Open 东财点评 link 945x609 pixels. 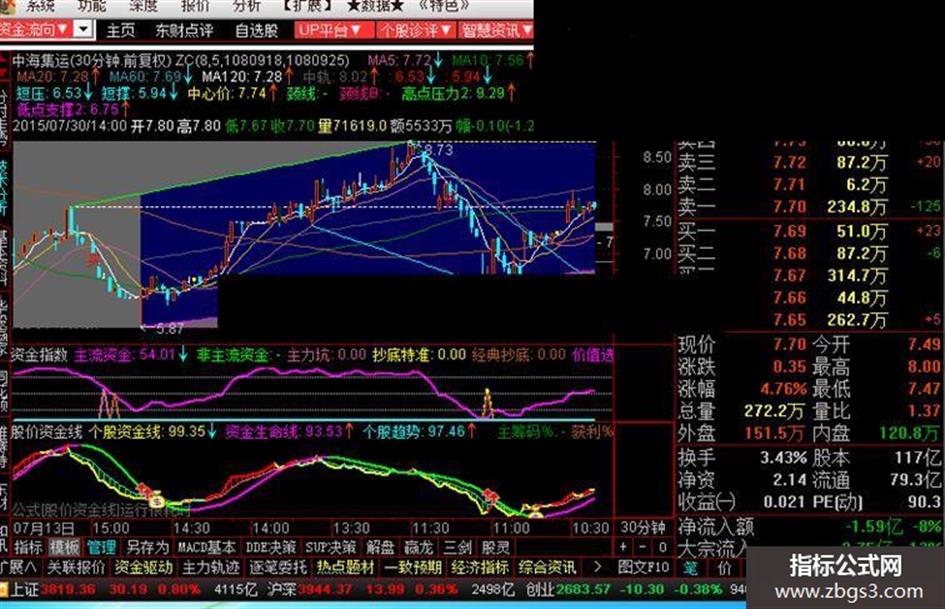184,30
